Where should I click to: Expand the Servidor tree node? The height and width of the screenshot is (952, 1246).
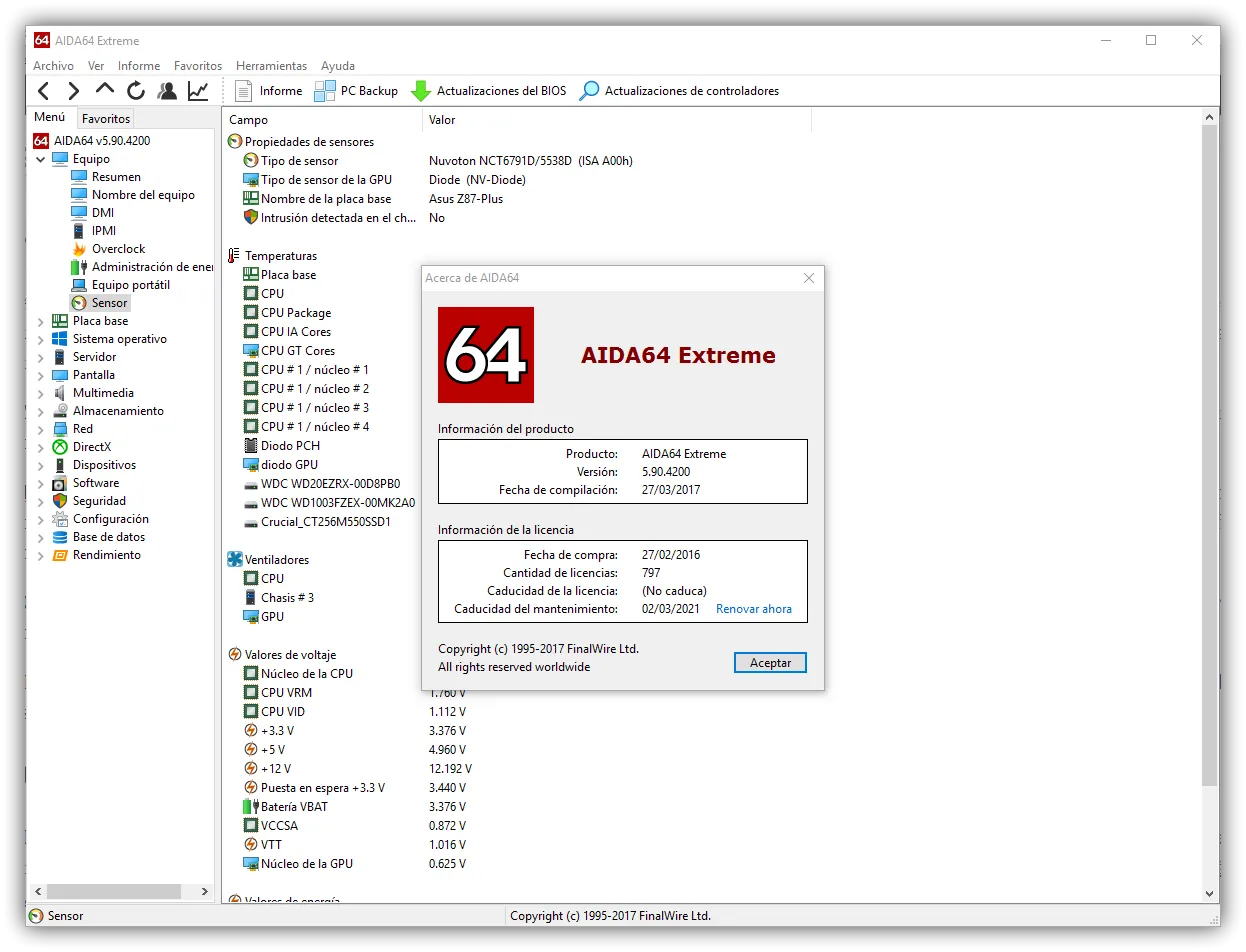41,357
